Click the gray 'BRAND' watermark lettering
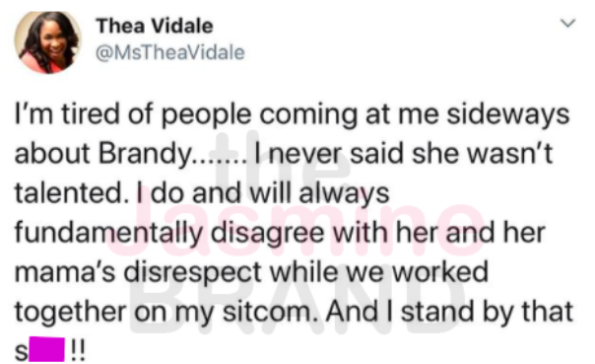Screen dimensions: 595x364 298,307
